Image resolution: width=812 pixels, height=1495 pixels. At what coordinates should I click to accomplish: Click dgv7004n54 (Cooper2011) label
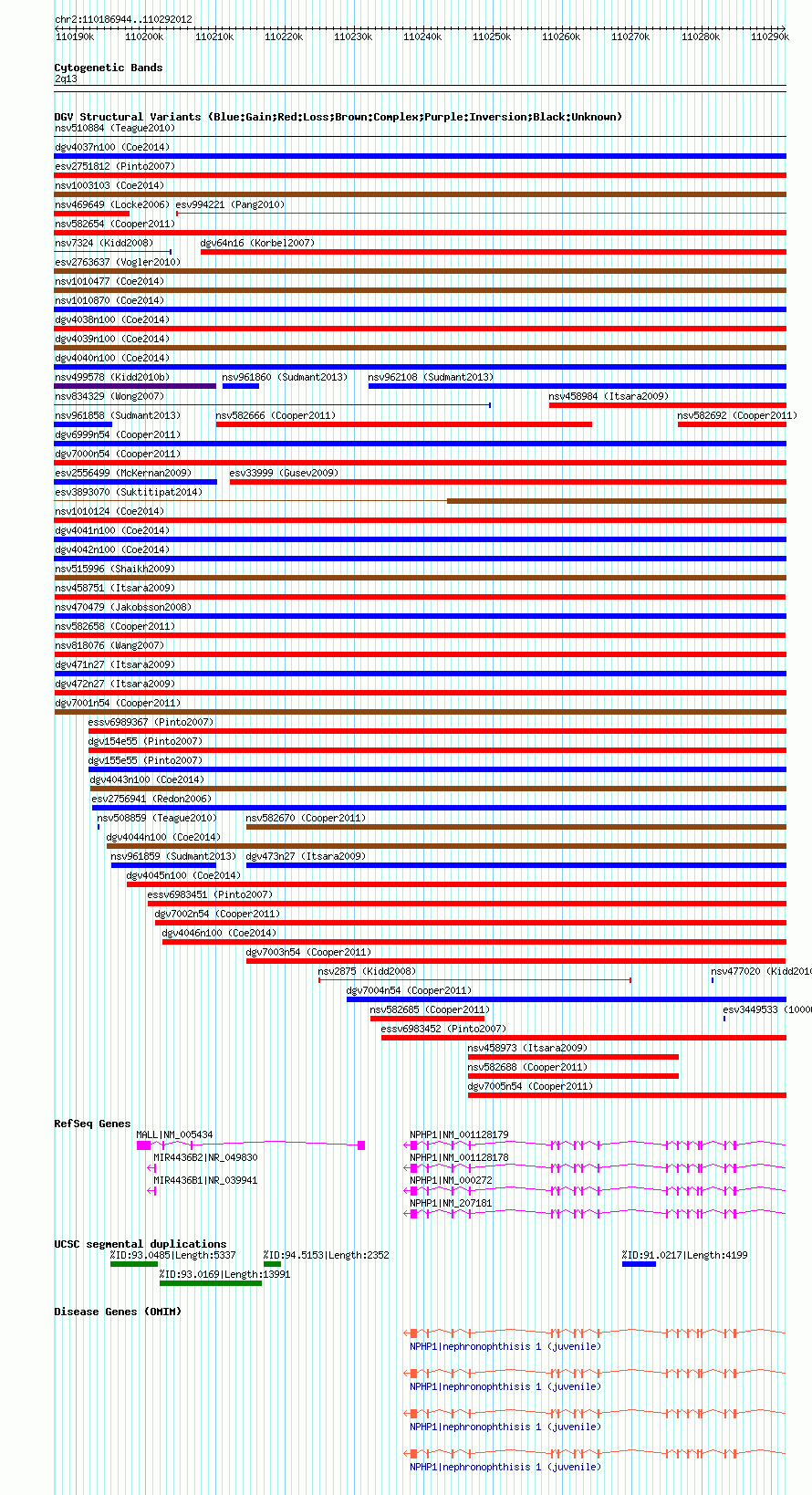pos(409,990)
